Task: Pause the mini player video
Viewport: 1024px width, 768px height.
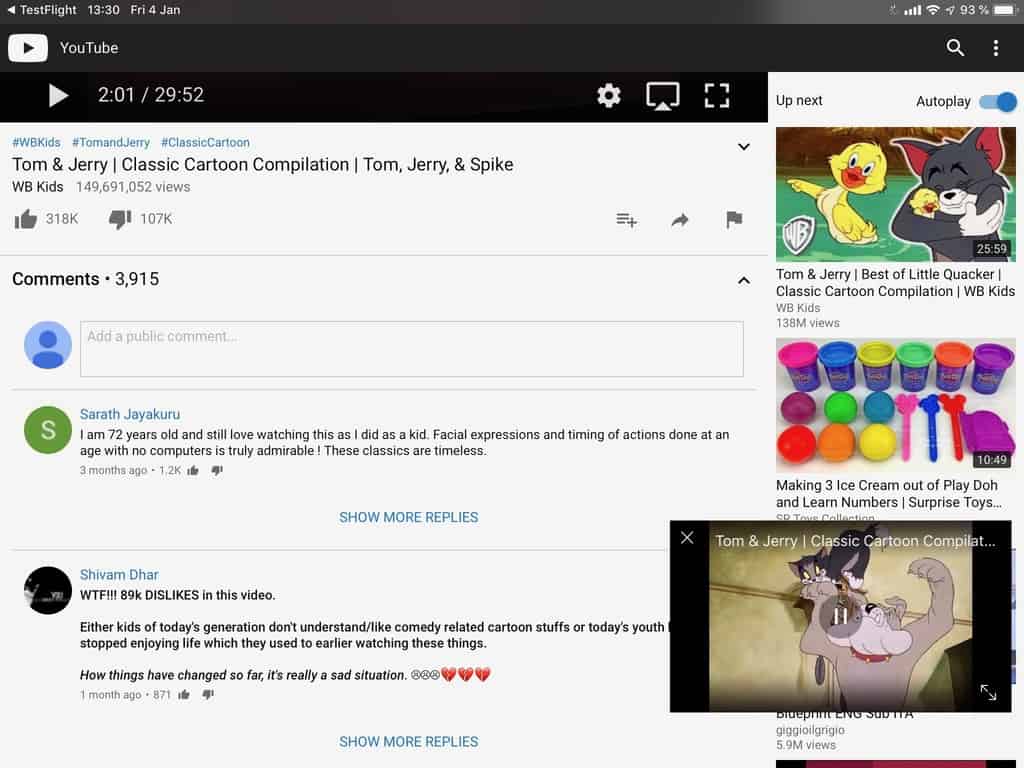Action: (840, 616)
